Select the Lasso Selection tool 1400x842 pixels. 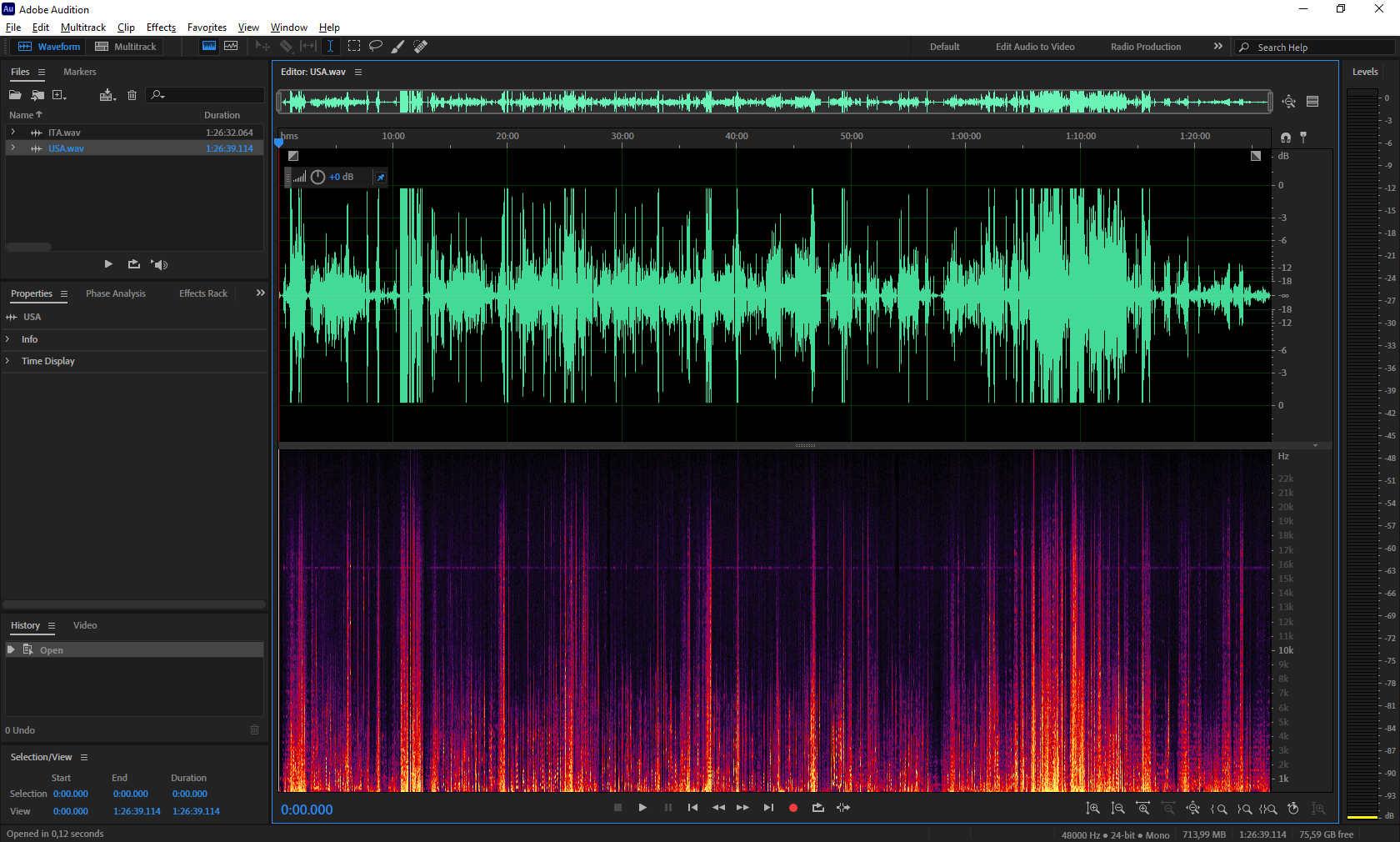click(x=376, y=46)
